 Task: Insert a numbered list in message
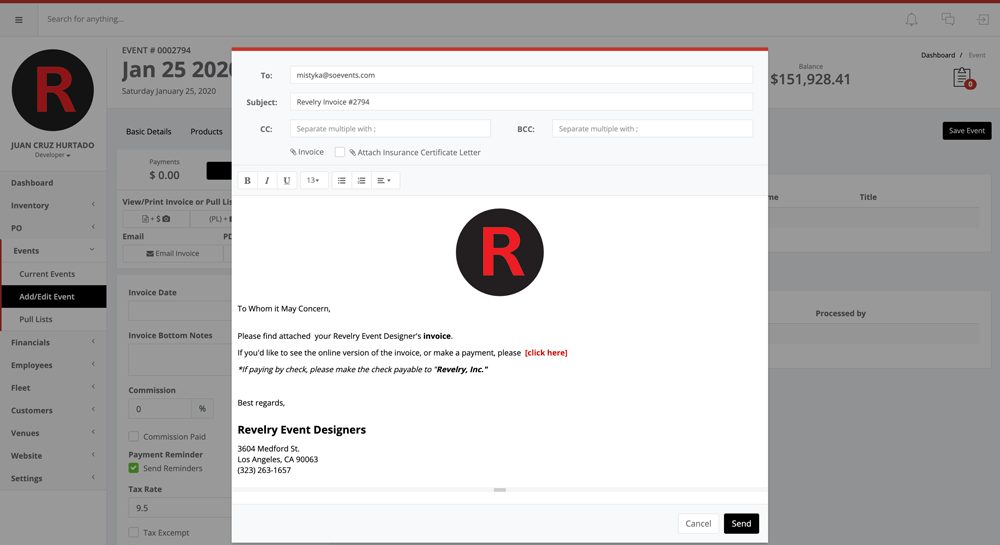click(362, 181)
